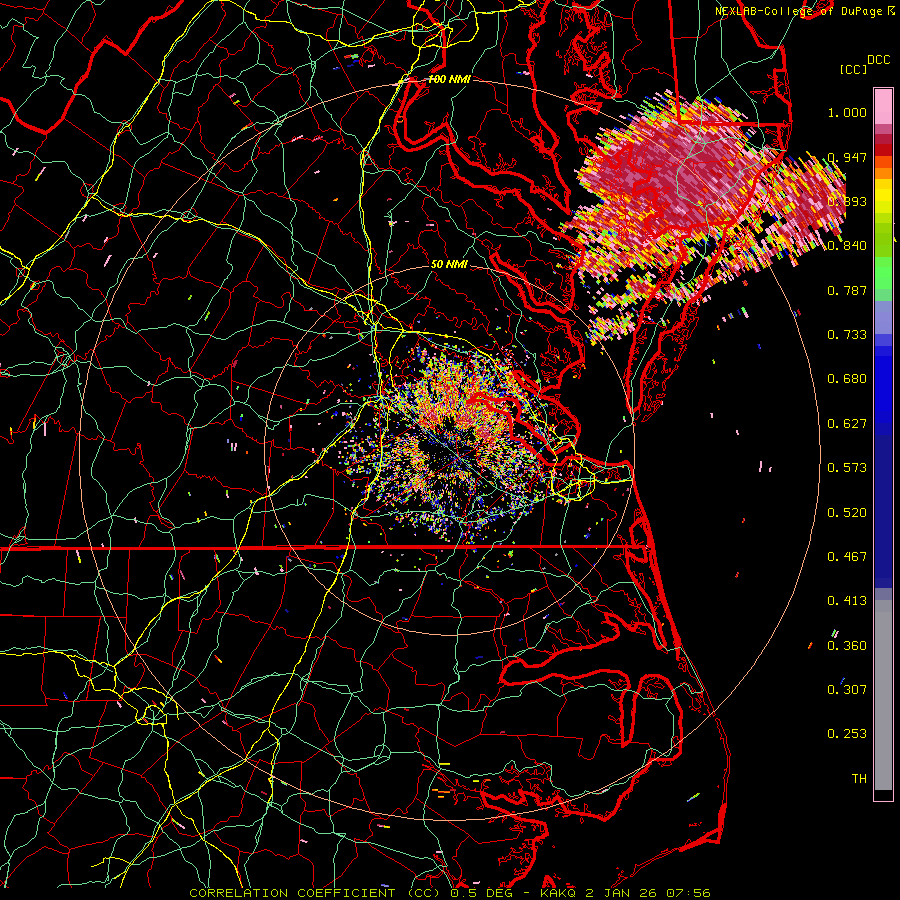Click the 0.360 legend value

pos(847,646)
